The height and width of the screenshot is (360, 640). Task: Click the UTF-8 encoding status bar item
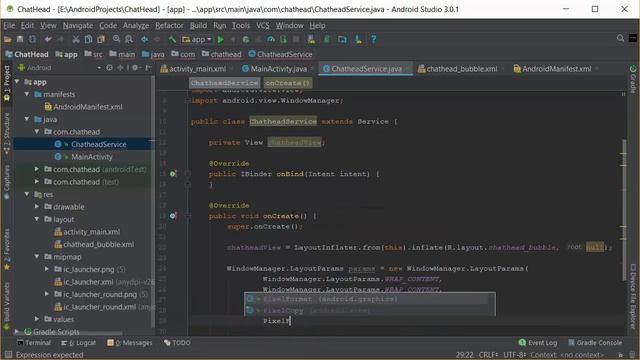tap(515, 355)
